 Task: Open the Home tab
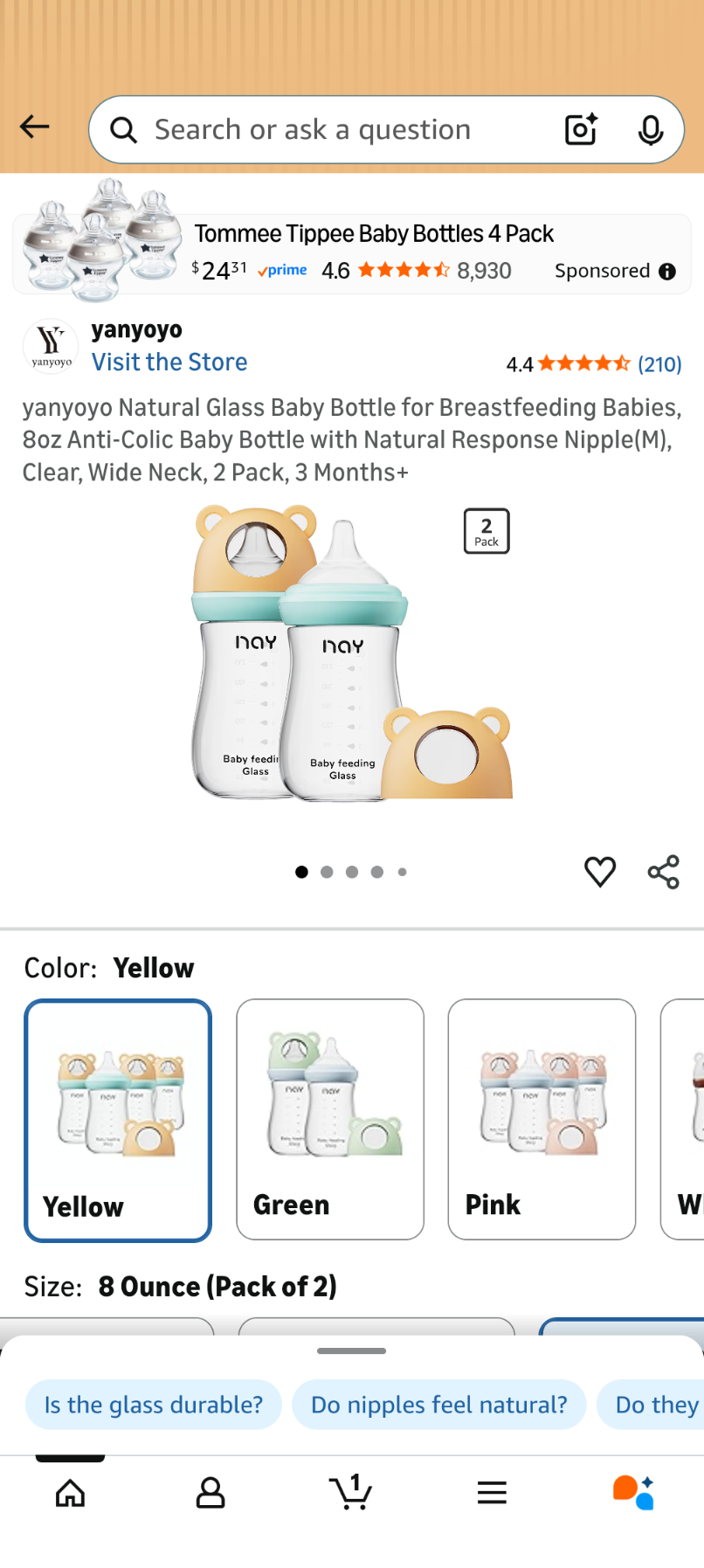(71, 1493)
